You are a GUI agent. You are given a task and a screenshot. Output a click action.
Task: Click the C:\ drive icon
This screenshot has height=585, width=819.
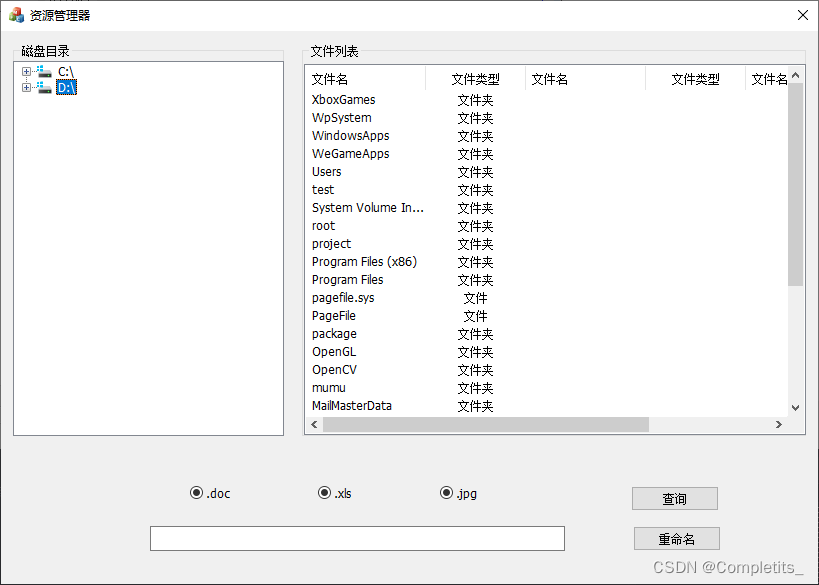pyautogui.click(x=44, y=72)
